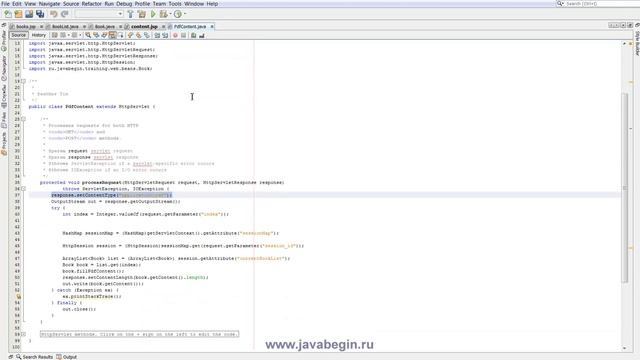Click the first icon right of History
The height and width of the screenshot is (360, 640).
coord(55,36)
